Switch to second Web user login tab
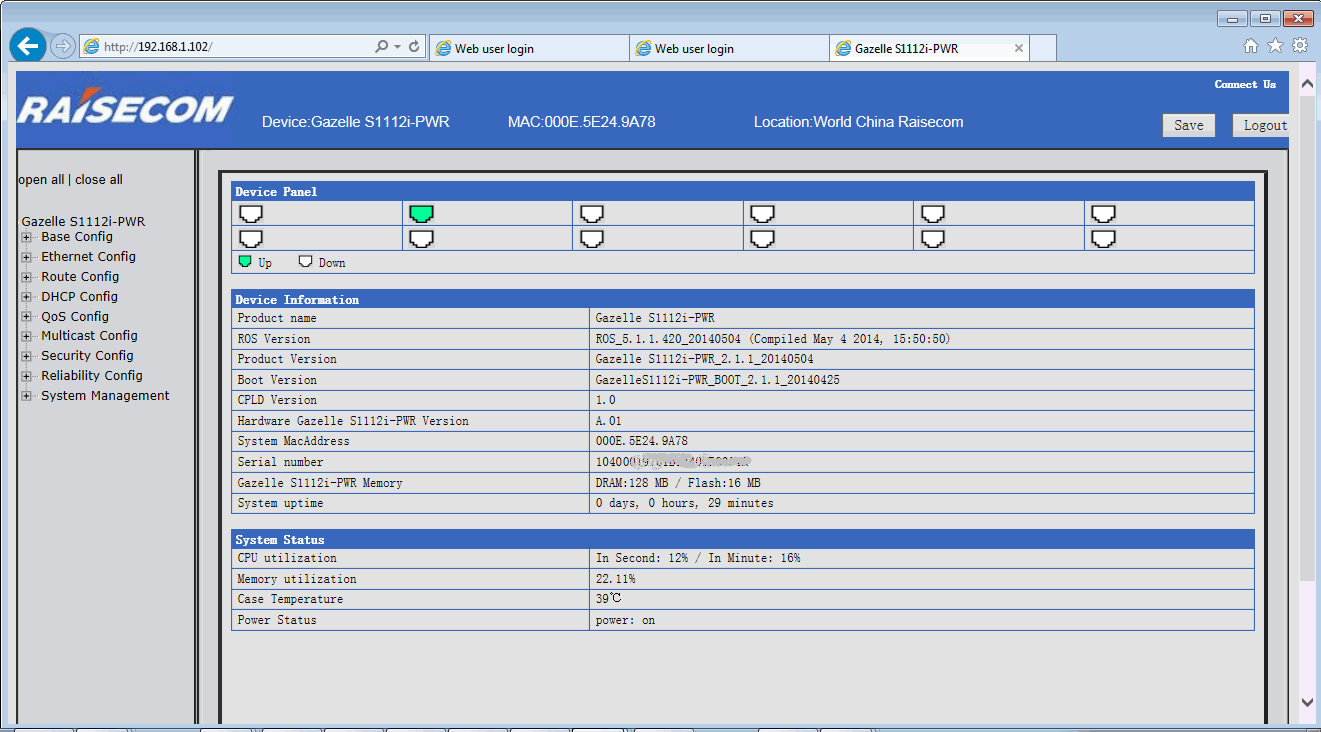 [x=729, y=48]
